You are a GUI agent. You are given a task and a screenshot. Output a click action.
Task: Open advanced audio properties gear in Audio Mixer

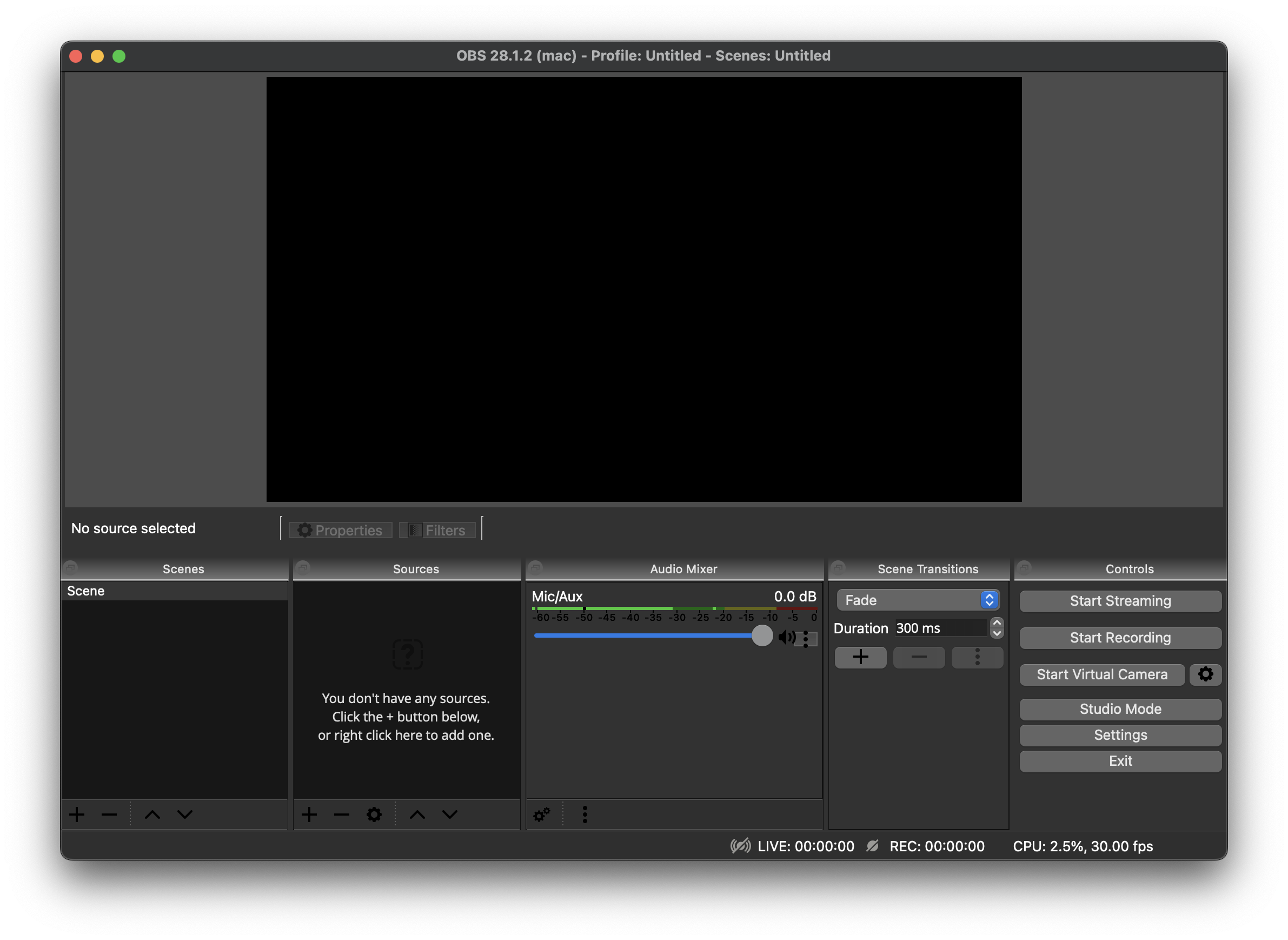click(x=541, y=814)
